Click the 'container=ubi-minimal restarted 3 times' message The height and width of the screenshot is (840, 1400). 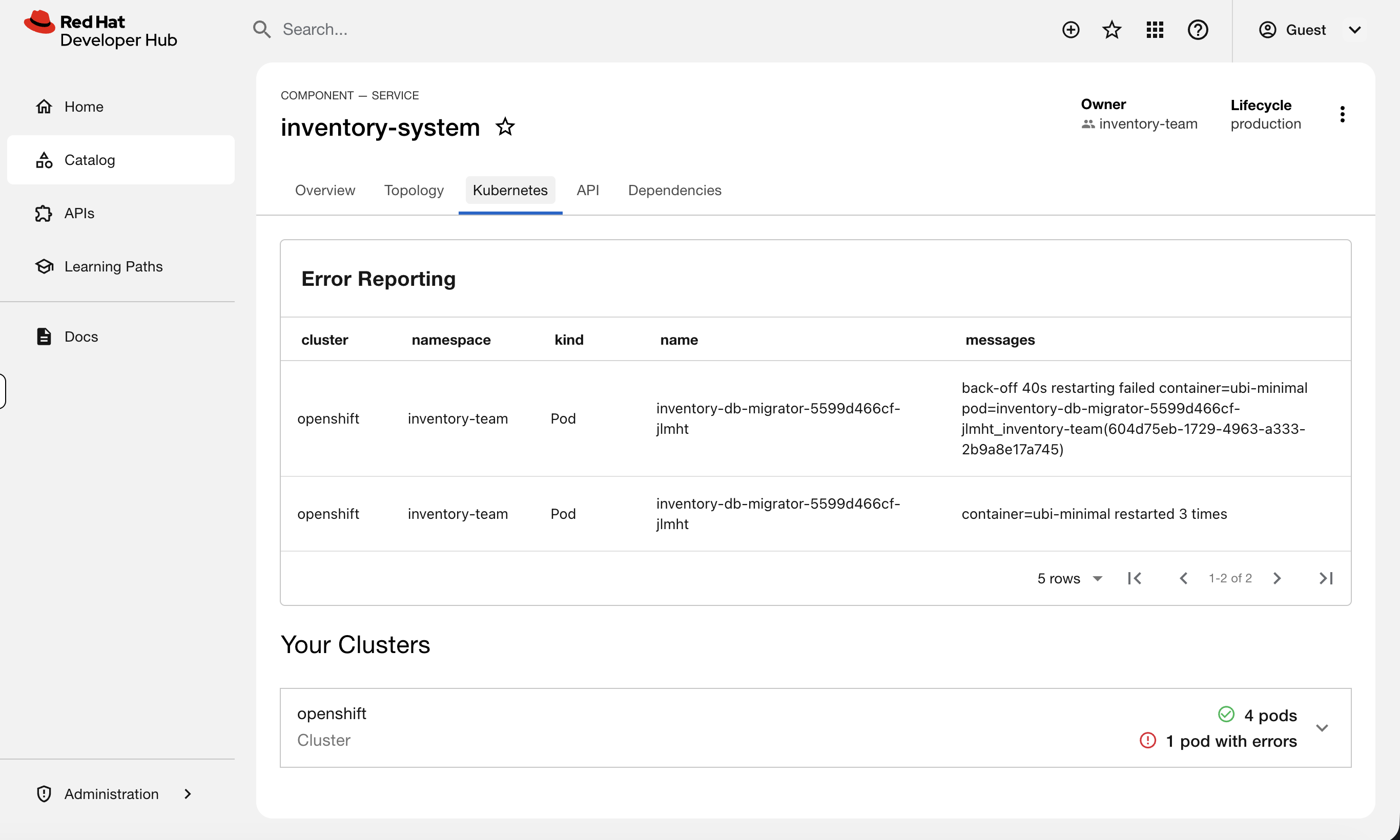coord(1094,513)
